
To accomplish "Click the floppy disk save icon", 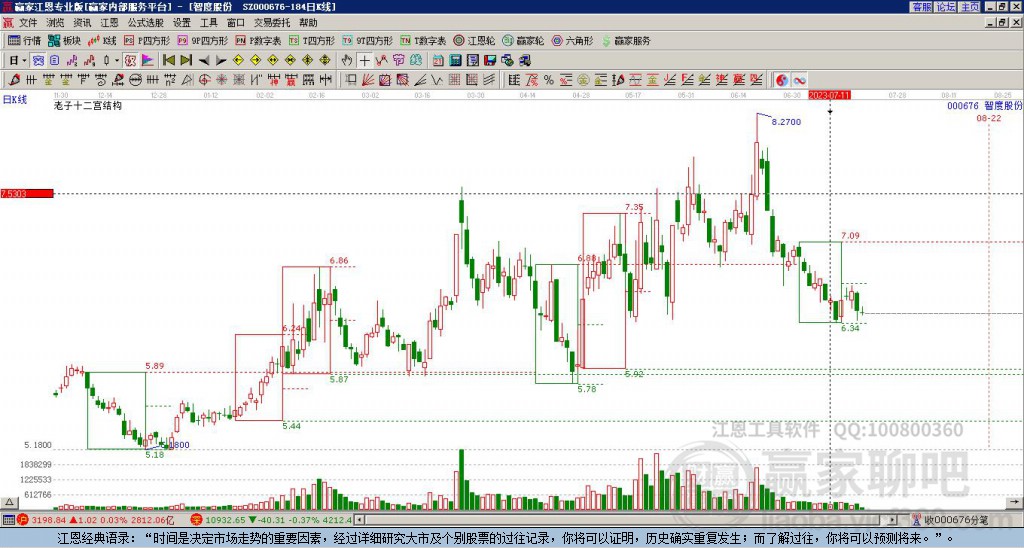I will [x=490, y=61].
